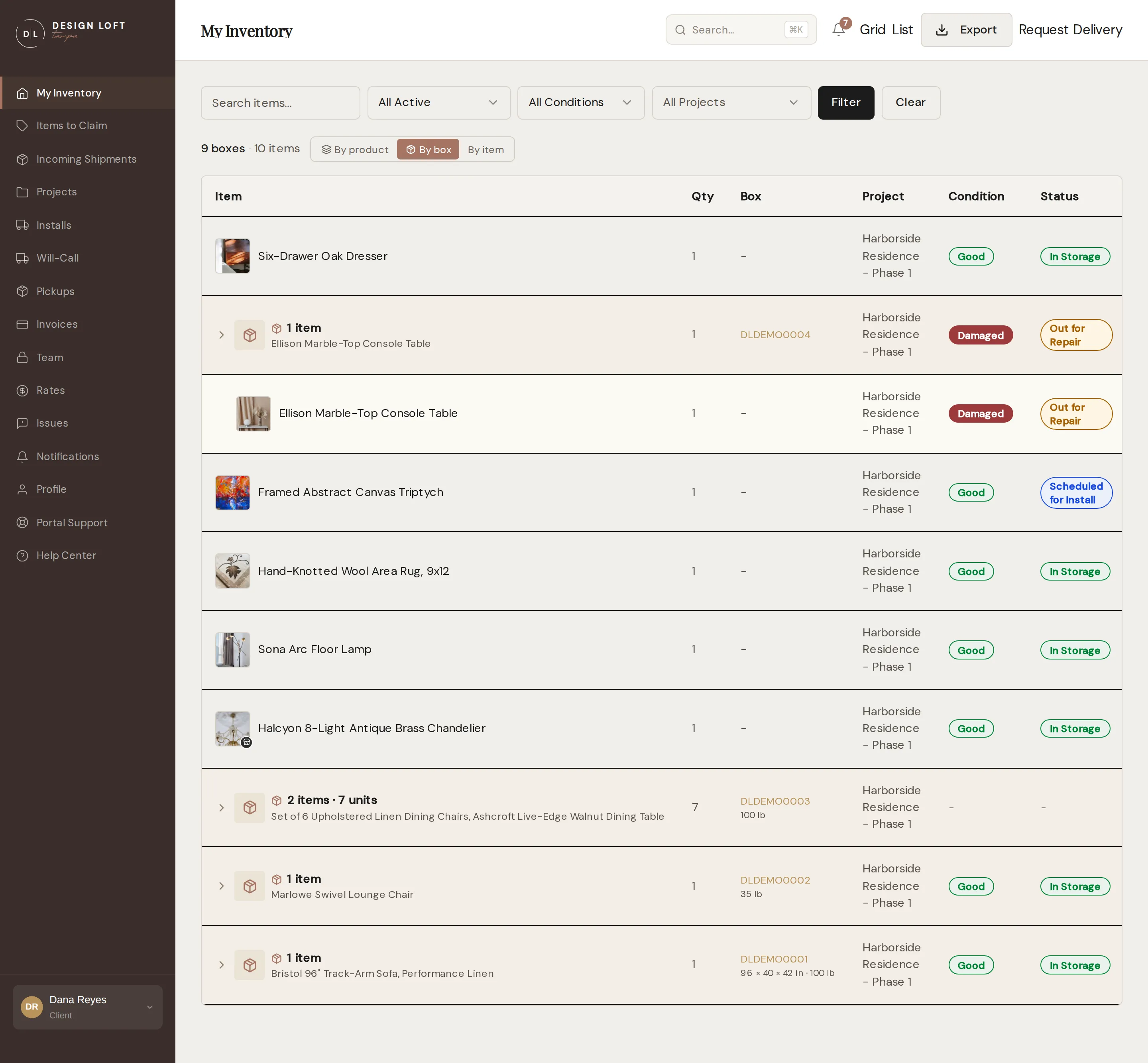Image resolution: width=1148 pixels, height=1063 pixels.
Task: Expand the Bristol Track-Arm Sofa box
Action: pyautogui.click(x=222, y=965)
